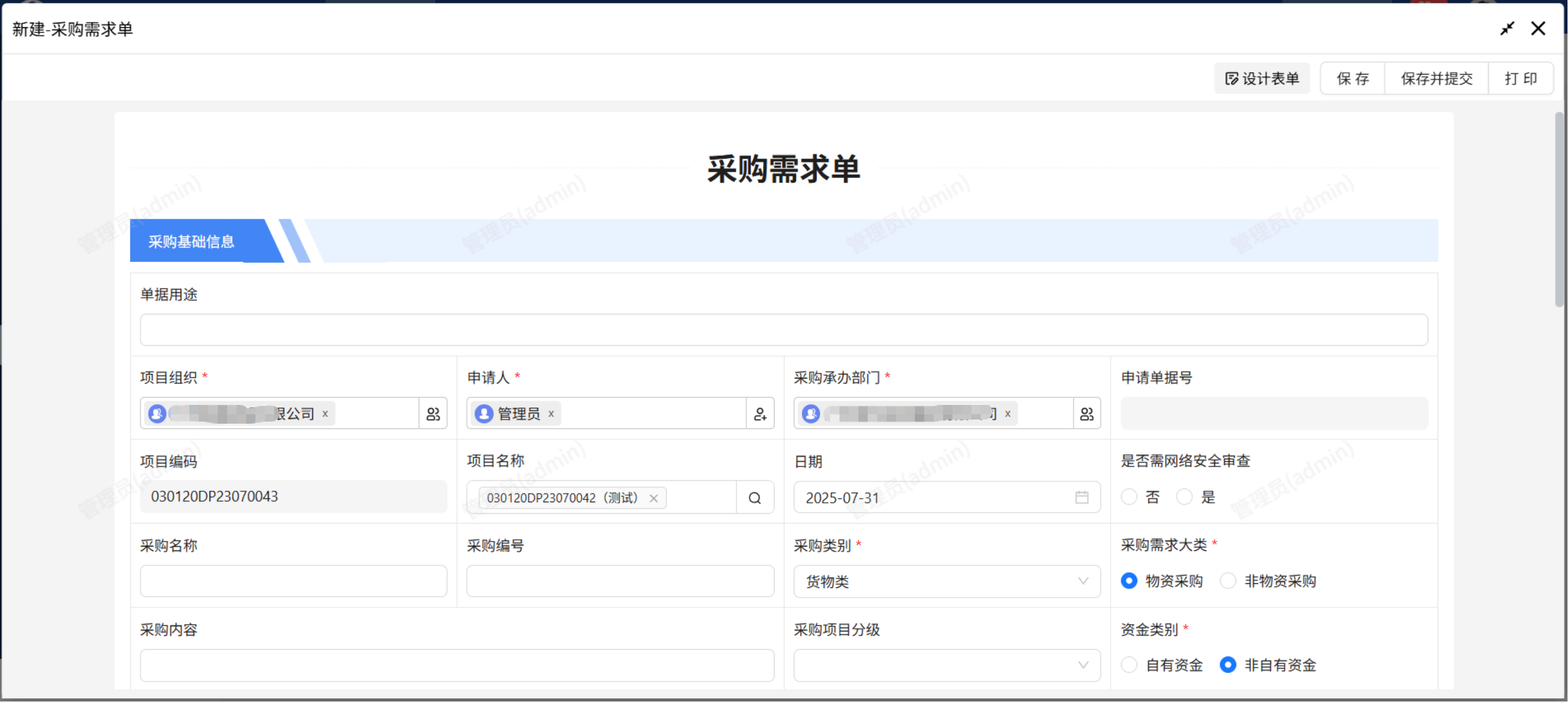Select 非自有资金 under 资金类别

point(1228,665)
